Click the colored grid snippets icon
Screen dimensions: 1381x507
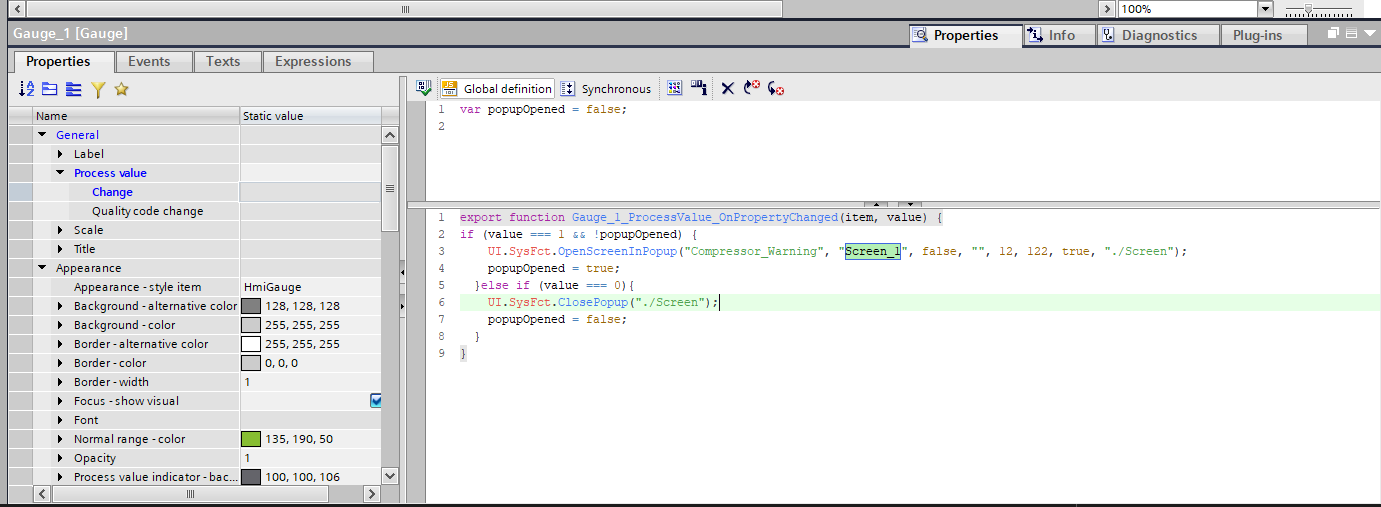[x=675, y=88]
